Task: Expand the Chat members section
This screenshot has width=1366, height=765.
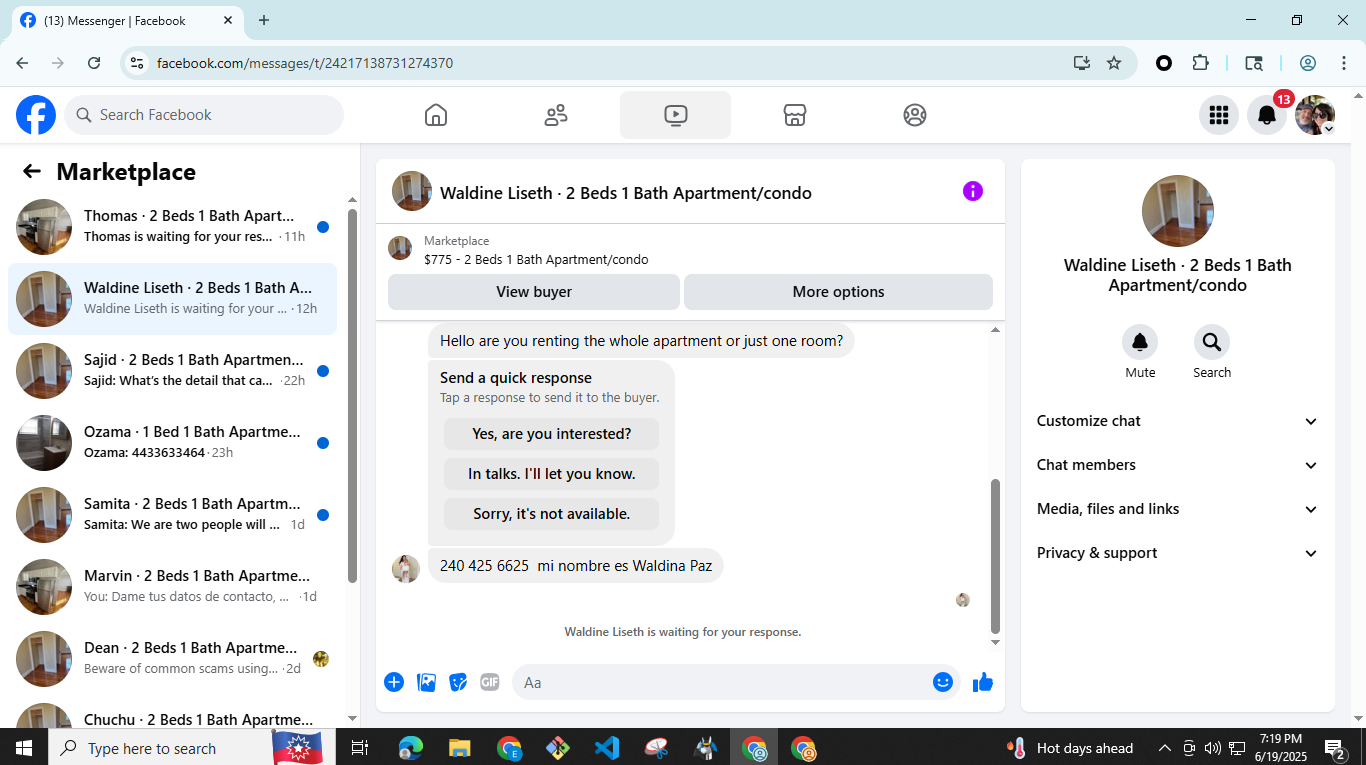Action: point(1178,465)
